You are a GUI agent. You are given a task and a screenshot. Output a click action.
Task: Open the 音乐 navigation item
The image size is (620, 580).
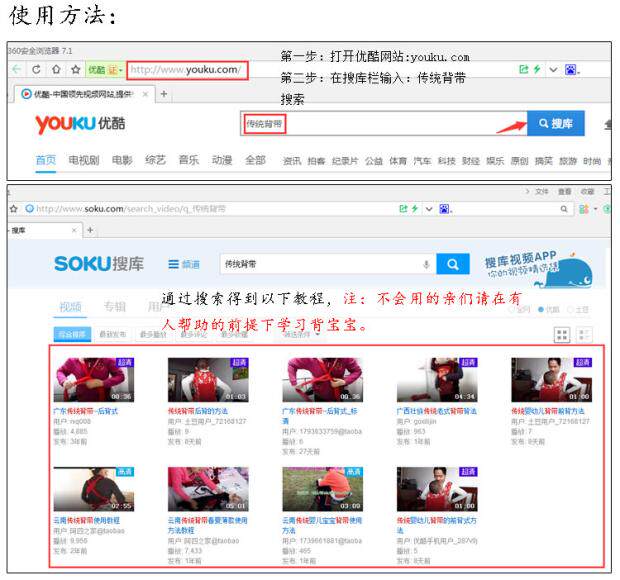pos(189,160)
